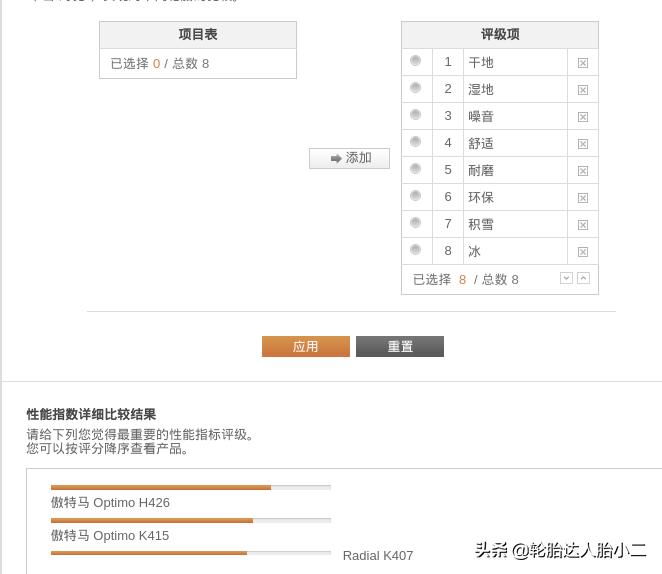Click the 舒适 rating item text
Viewport: 662px width, 574px height.
tap(480, 144)
